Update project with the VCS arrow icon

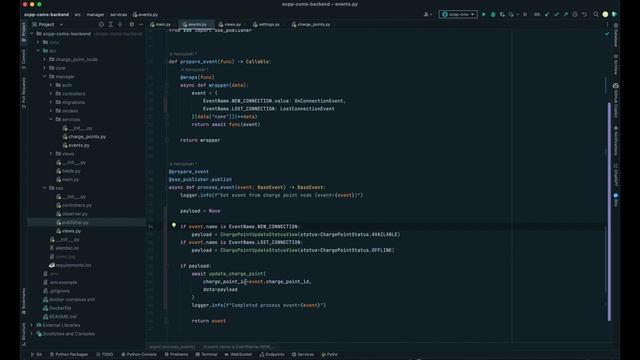coord(547,14)
